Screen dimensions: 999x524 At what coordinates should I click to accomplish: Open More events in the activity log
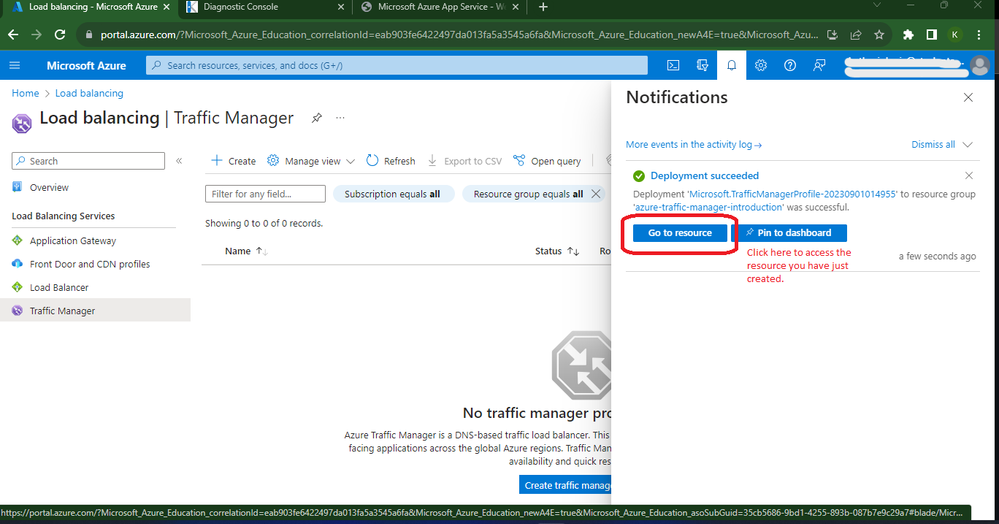click(x=693, y=145)
